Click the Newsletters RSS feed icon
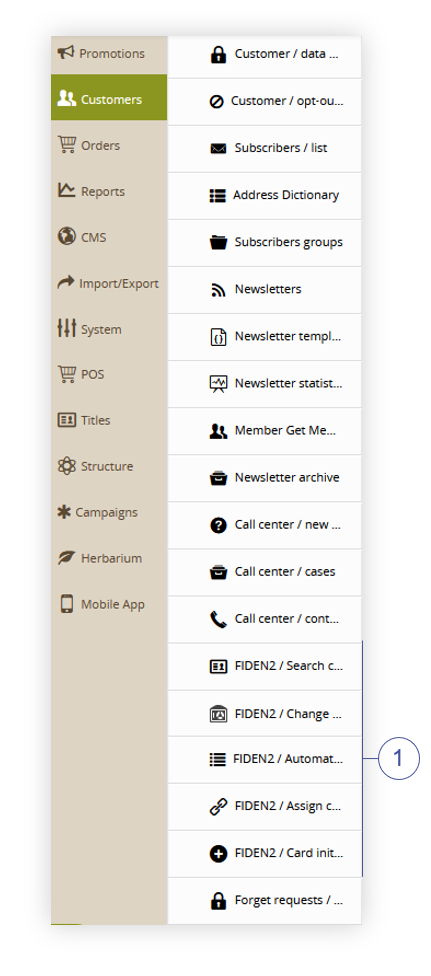The image size is (431, 976). coord(218,289)
